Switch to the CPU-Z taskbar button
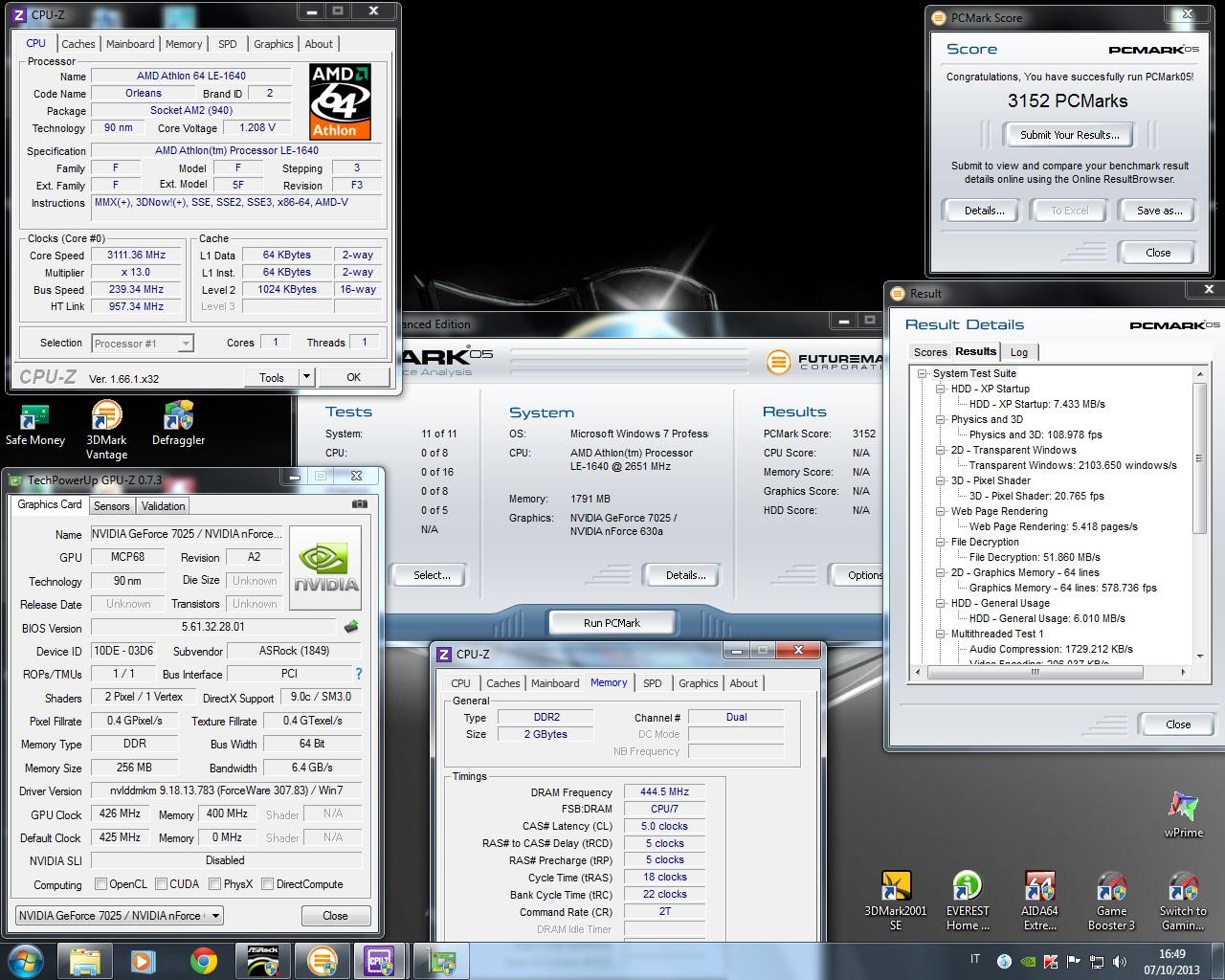The width and height of the screenshot is (1225, 980). 381,961
